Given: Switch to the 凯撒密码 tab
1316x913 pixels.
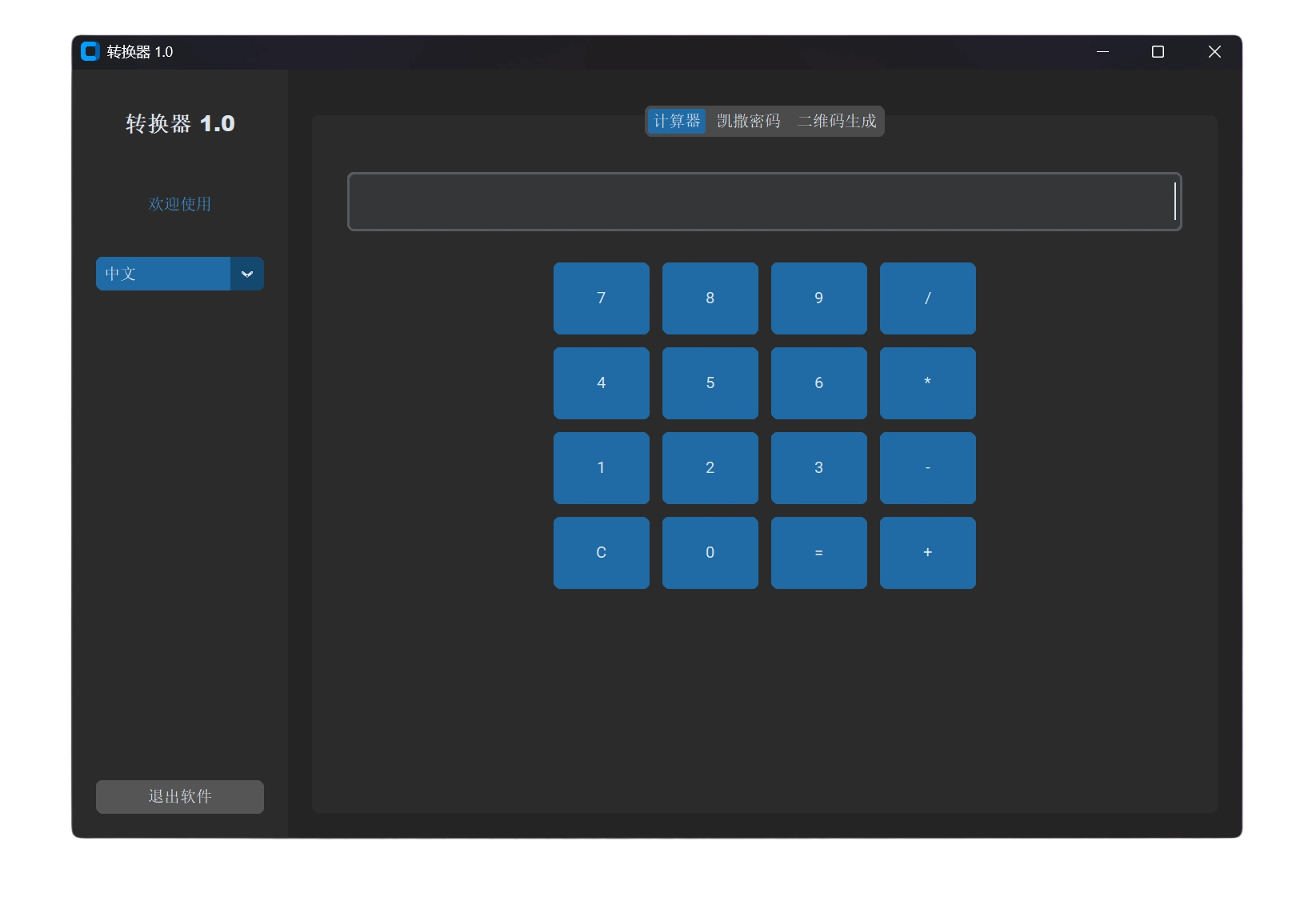Looking at the screenshot, I should 749,121.
